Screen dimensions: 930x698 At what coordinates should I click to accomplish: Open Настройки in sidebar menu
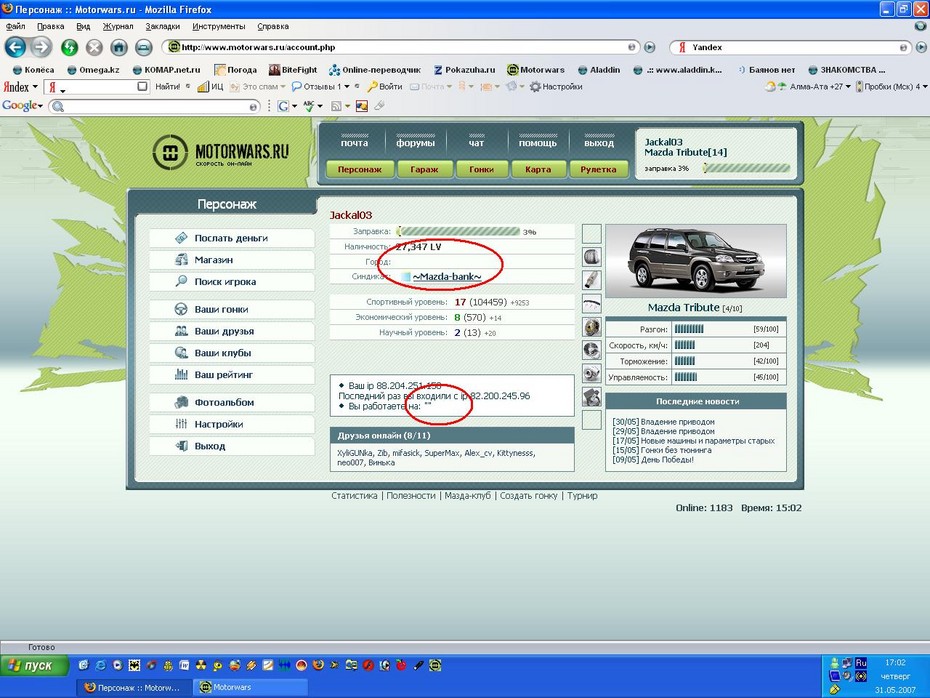tap(231, 424)
